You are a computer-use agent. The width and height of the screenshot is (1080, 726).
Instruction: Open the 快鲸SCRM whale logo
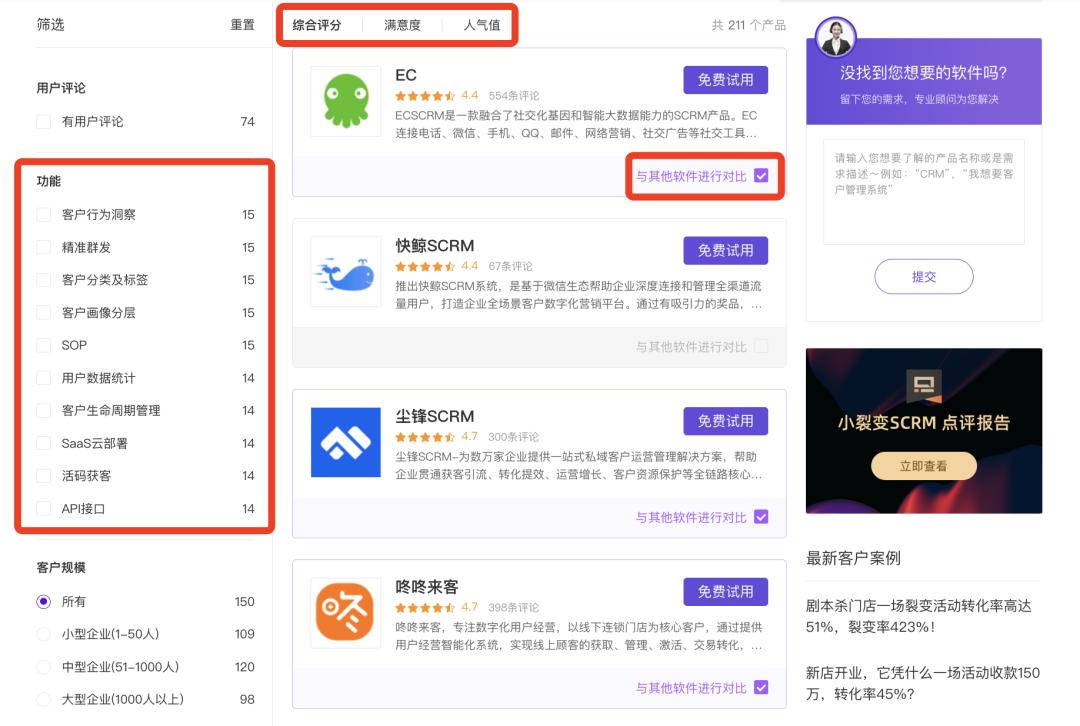(x=346, y=272)
